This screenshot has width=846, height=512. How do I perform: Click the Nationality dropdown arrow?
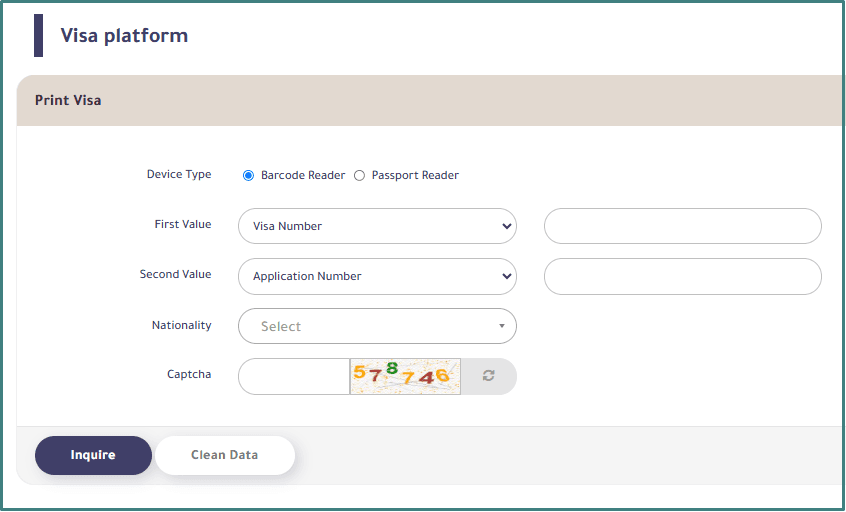coord(501,326)
